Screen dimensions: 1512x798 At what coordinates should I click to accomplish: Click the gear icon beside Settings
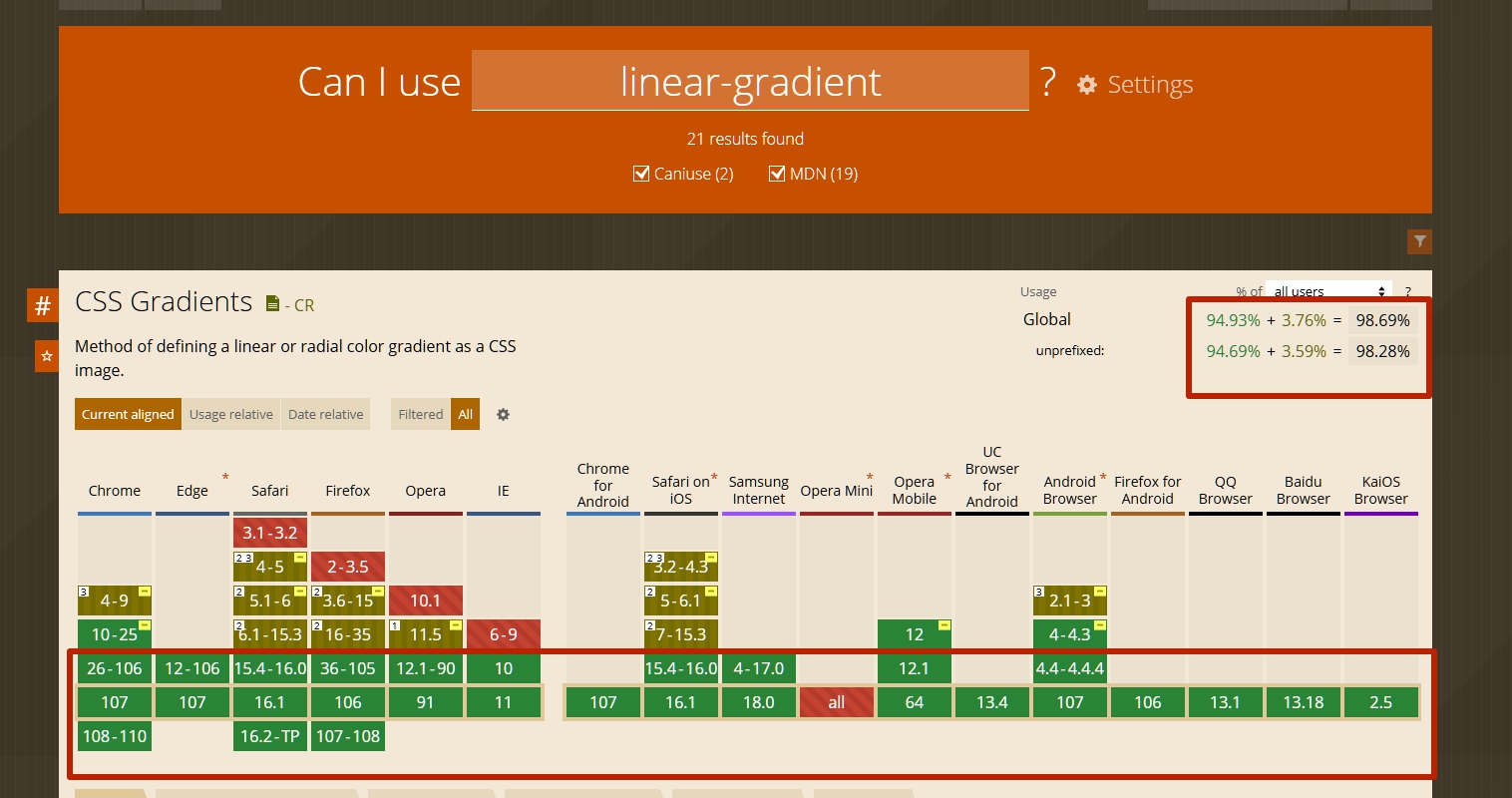pos(1087,85)
